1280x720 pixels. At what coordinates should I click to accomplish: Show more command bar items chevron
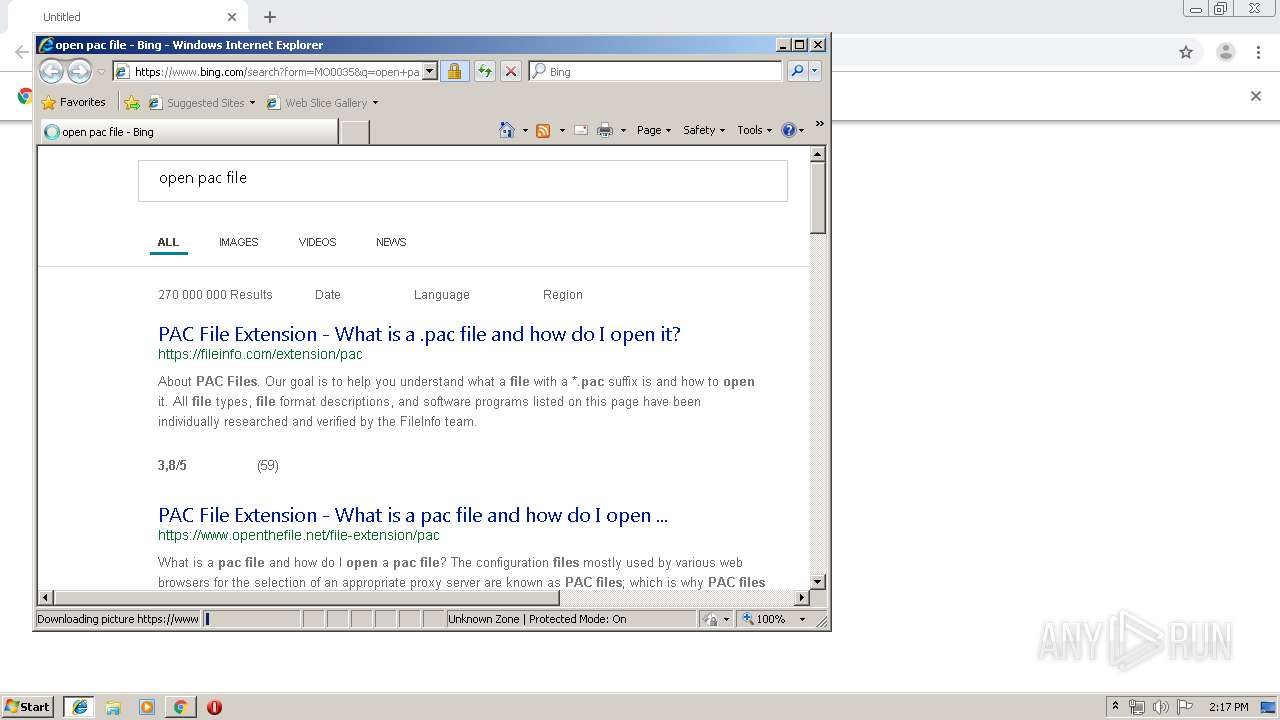[x=819, y=124]
